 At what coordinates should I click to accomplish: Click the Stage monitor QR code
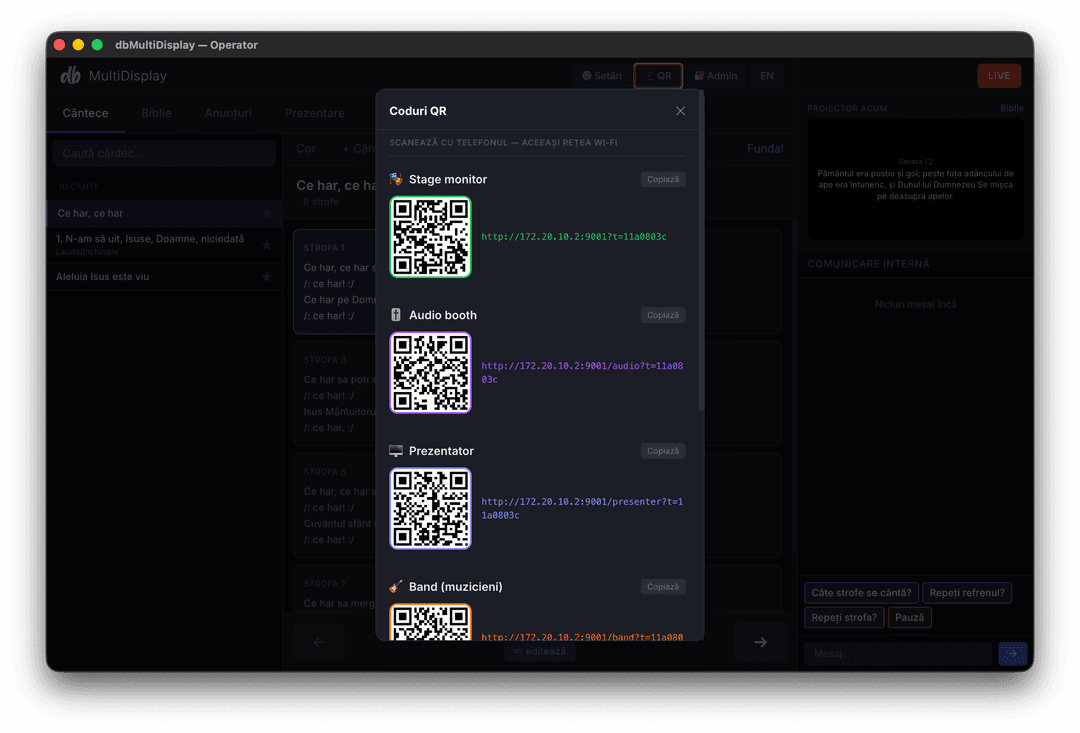tap(430, 237)
